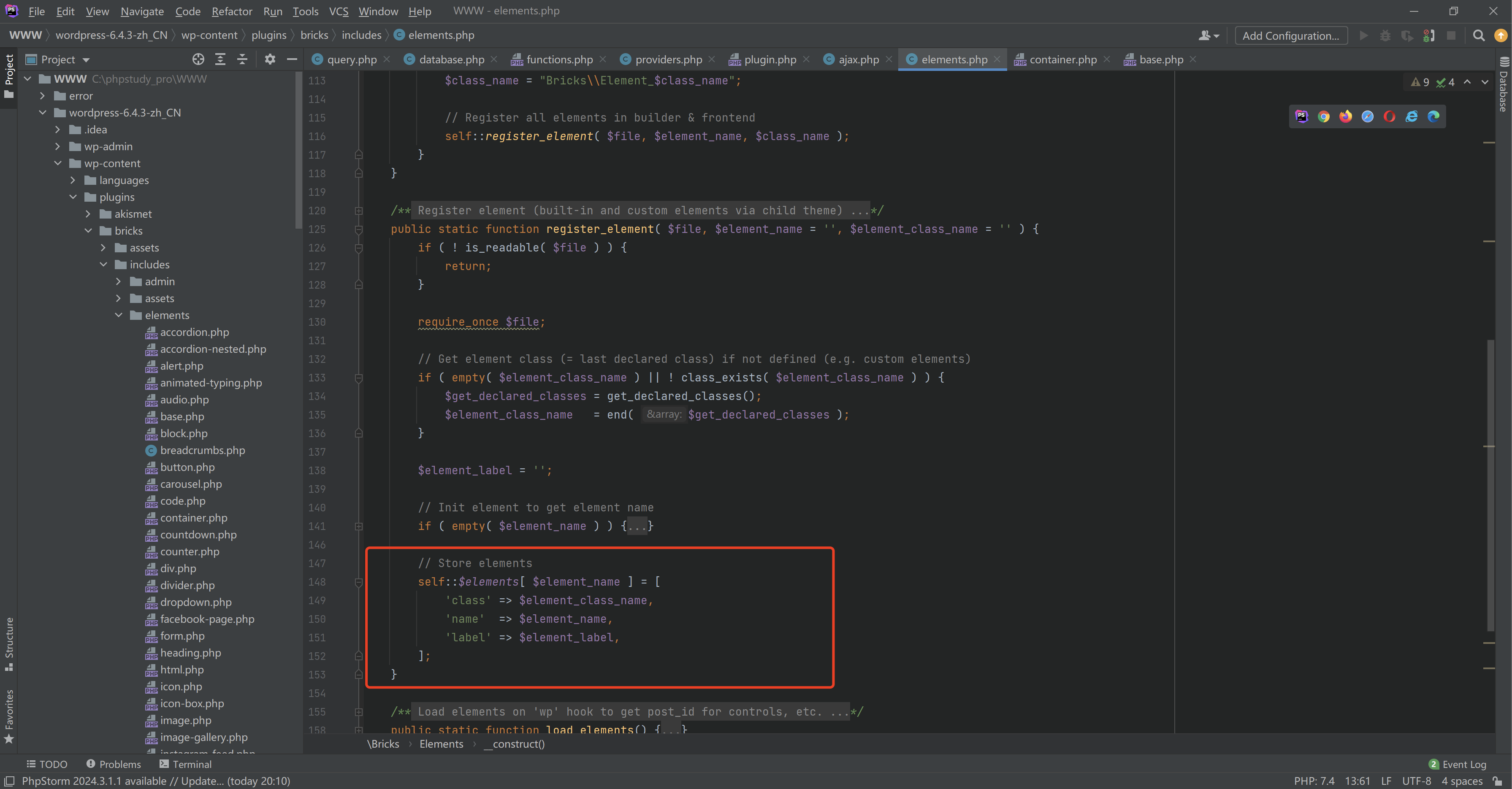Image resolution: width=1512 pixels, height=789 pixels.
Task: Click the UTF-8 encoding selector
Action: pos(1416,781)
